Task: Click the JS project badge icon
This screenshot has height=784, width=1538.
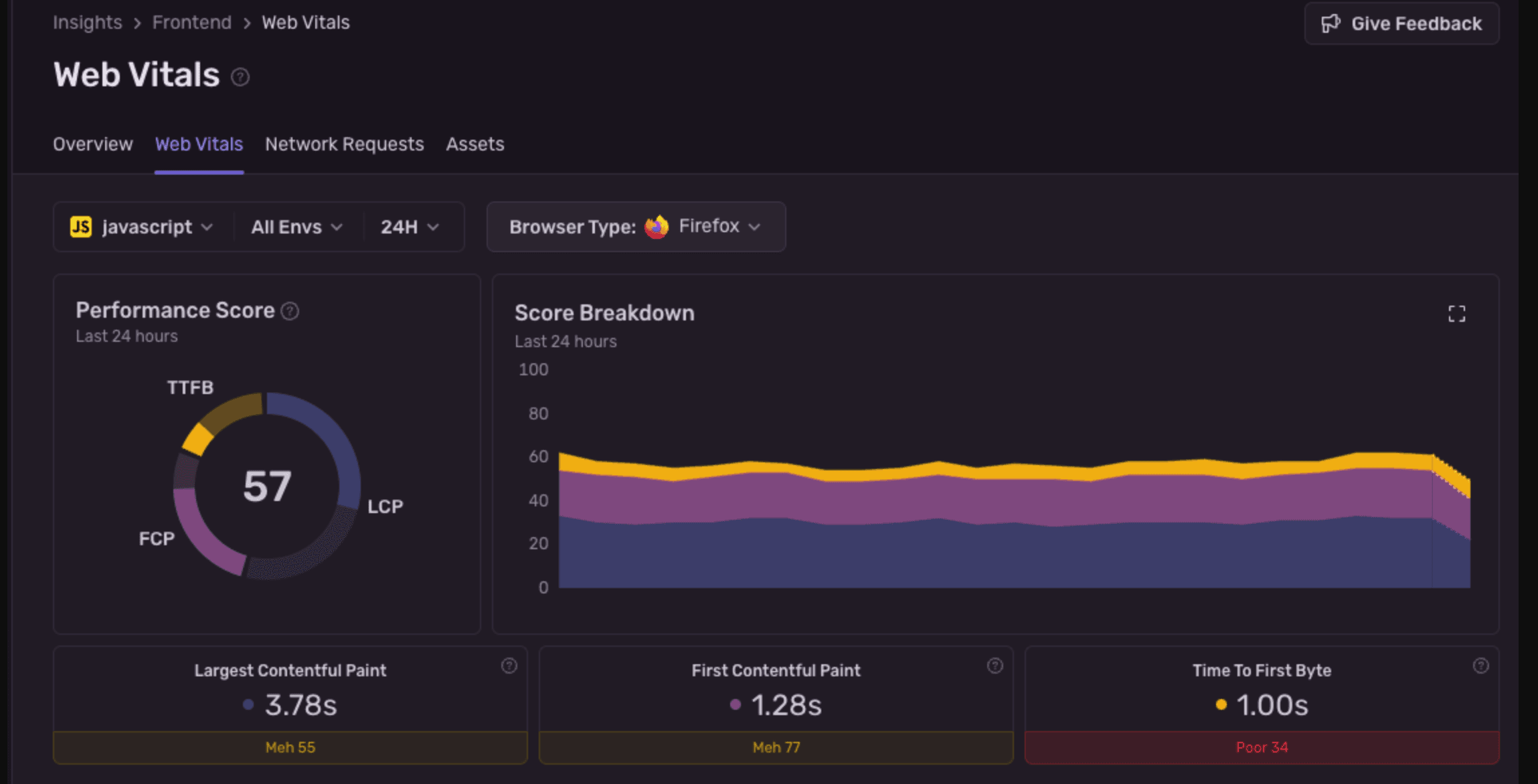Action: click(81, 227)
